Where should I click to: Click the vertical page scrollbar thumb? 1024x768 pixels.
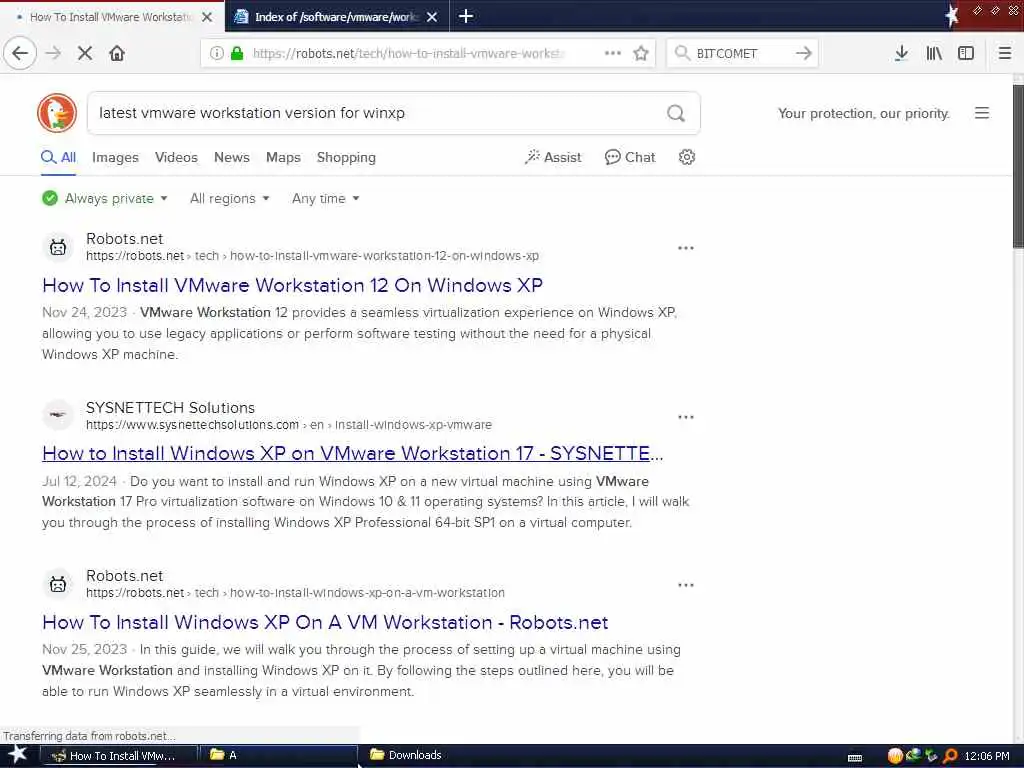(1018, 167)
